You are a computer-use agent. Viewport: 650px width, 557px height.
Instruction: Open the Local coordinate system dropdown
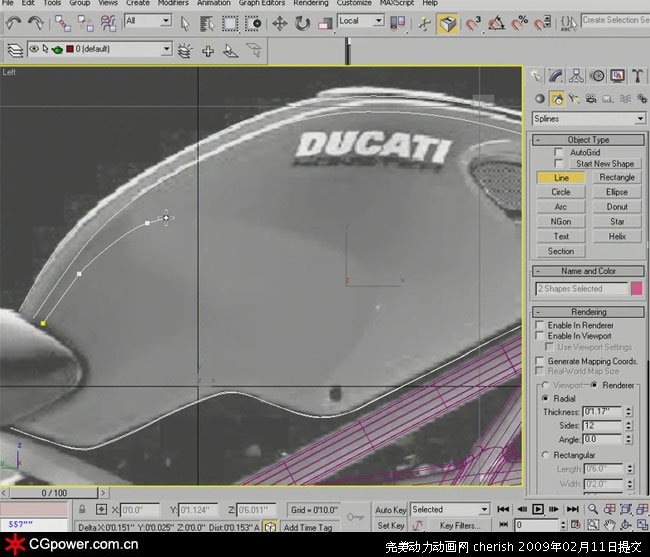tap(361, 21)
